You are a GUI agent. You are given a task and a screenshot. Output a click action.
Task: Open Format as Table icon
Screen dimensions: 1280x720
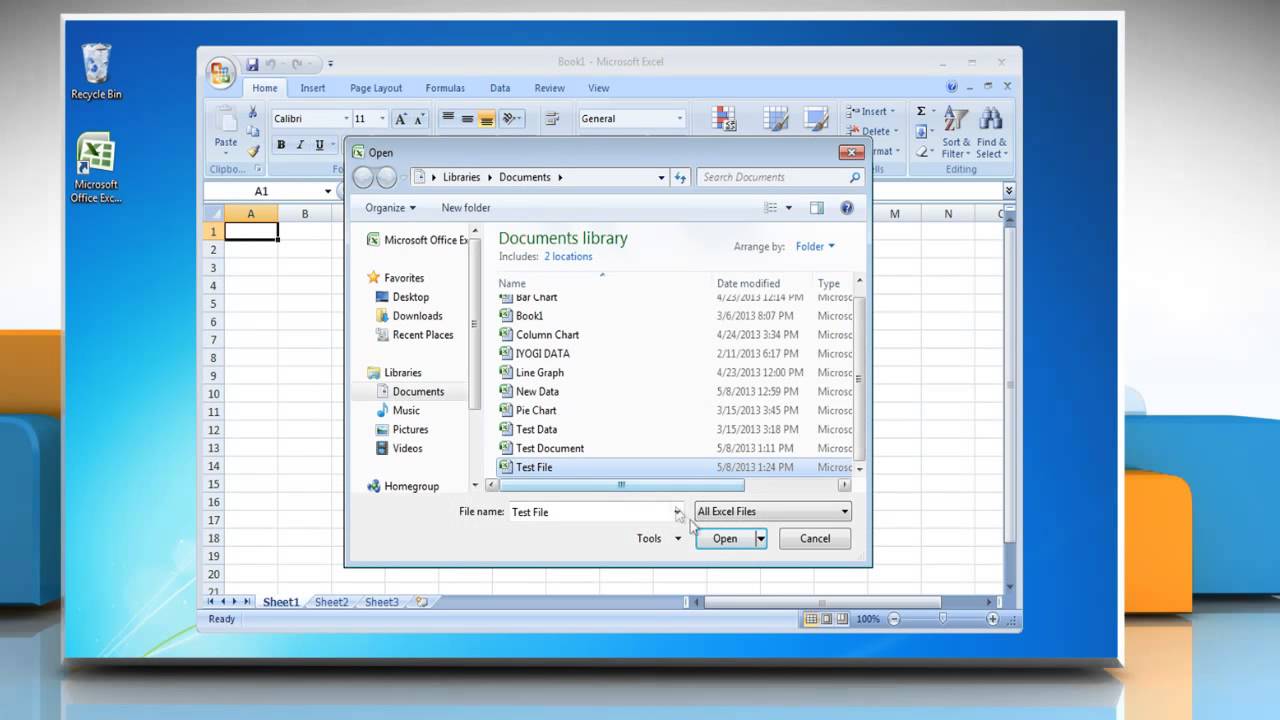(x=776, y=119)
